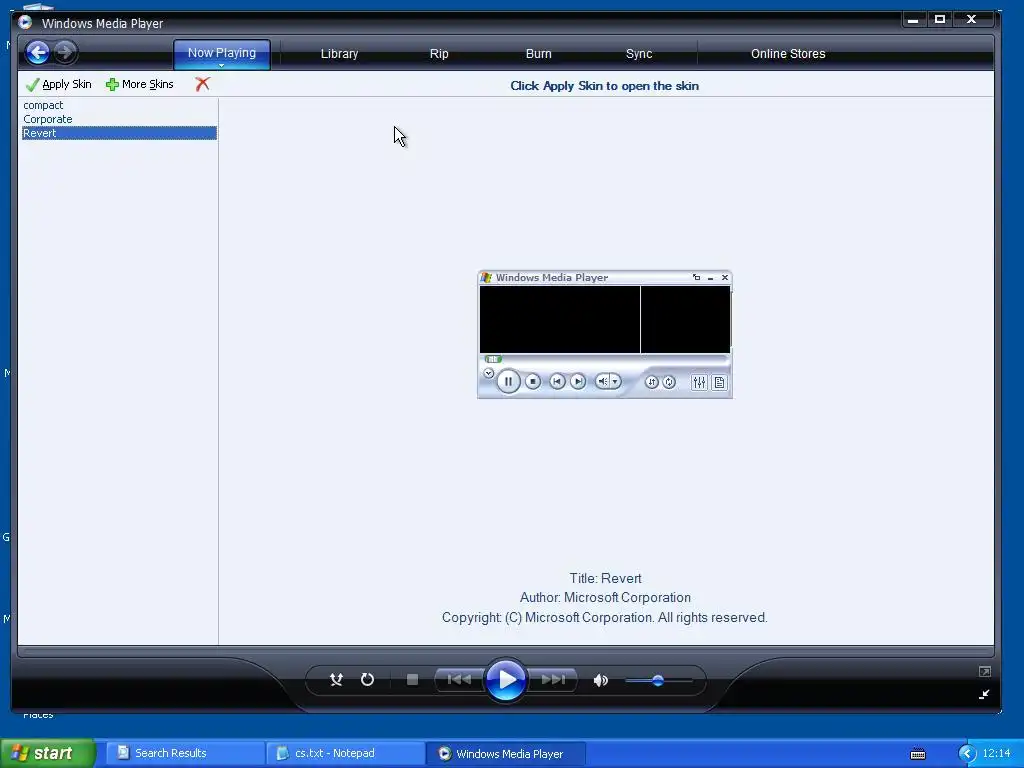Click the preview skin mute speaker icon
This screenshot has height=768, width=1024.
tap(602, 381)
